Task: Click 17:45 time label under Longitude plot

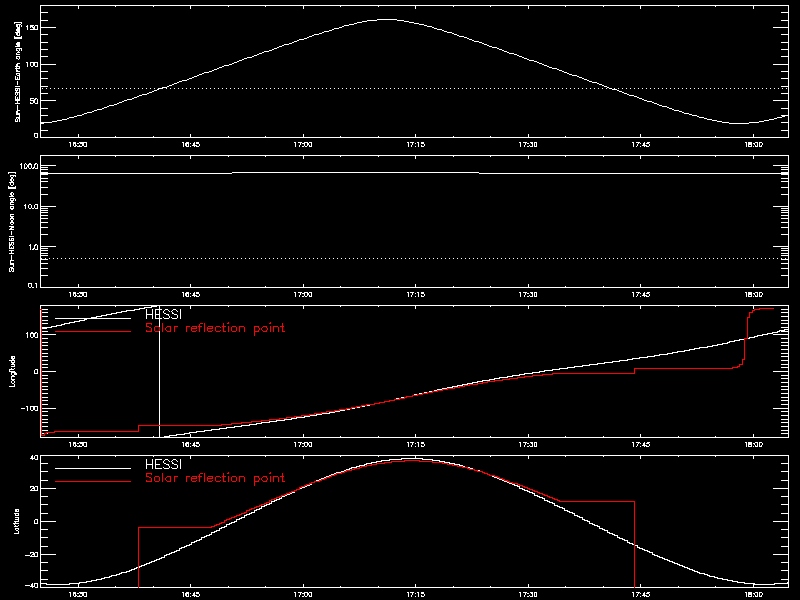Action: click(x=641, y=444)
